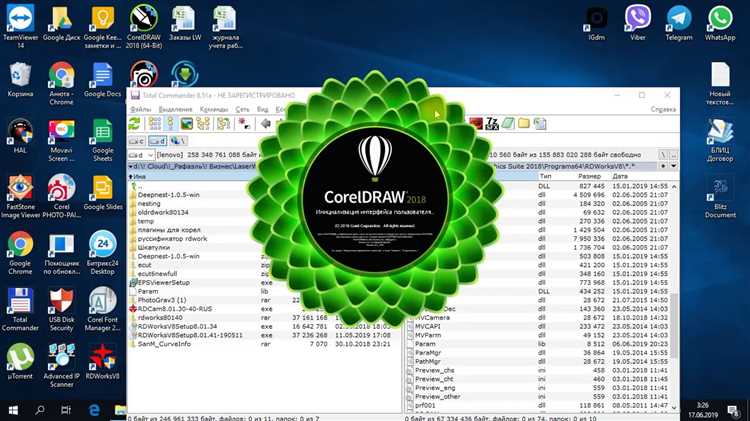Select the nesting folder

[149, 204]
